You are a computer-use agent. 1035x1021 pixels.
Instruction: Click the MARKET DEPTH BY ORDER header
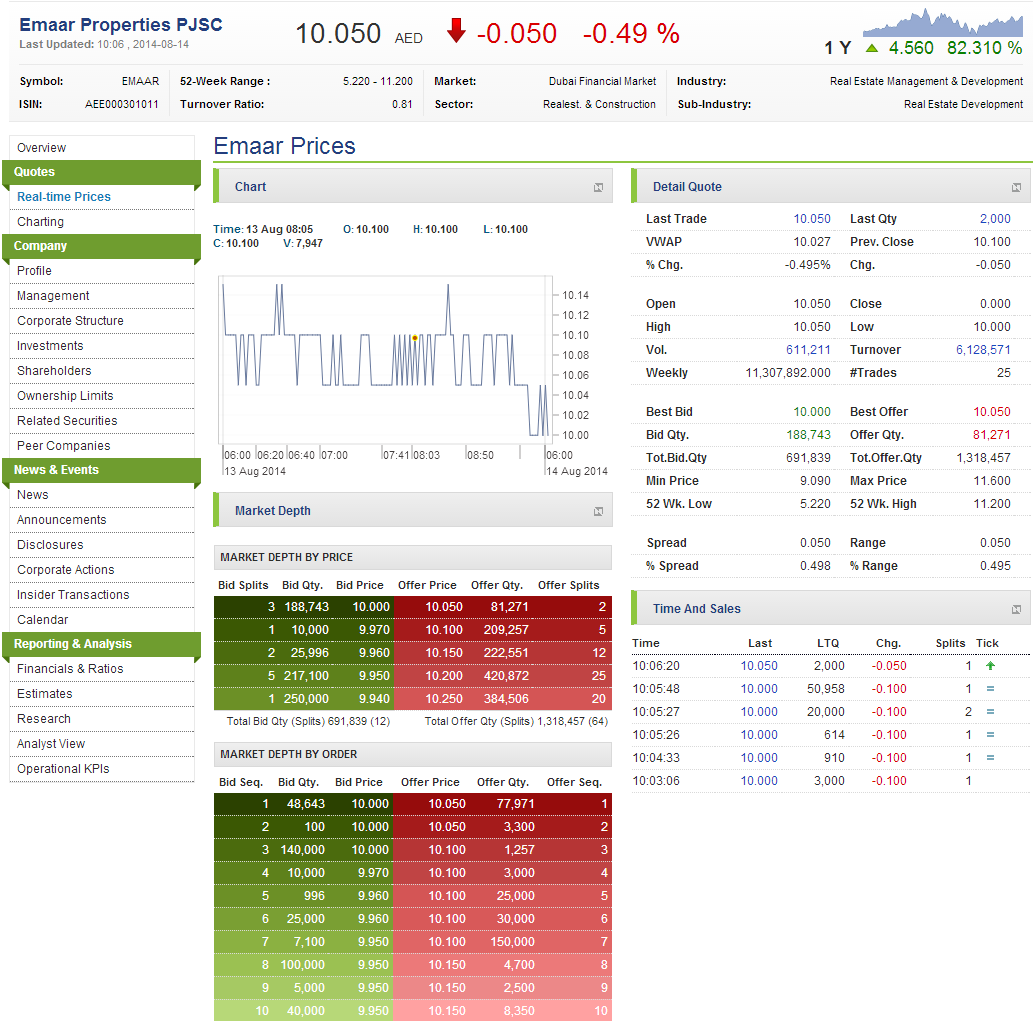(413, 754)
